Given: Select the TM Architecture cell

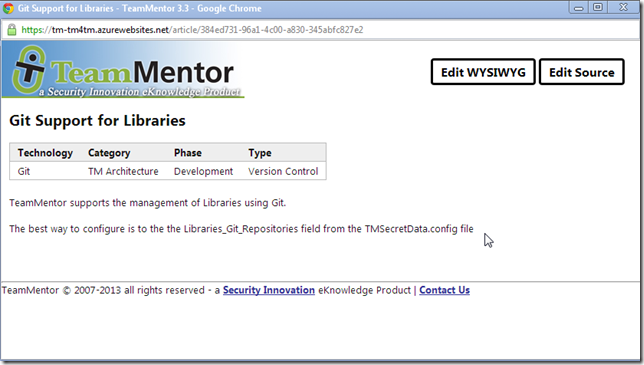Looking at the screenshot, I should point(123,171).
